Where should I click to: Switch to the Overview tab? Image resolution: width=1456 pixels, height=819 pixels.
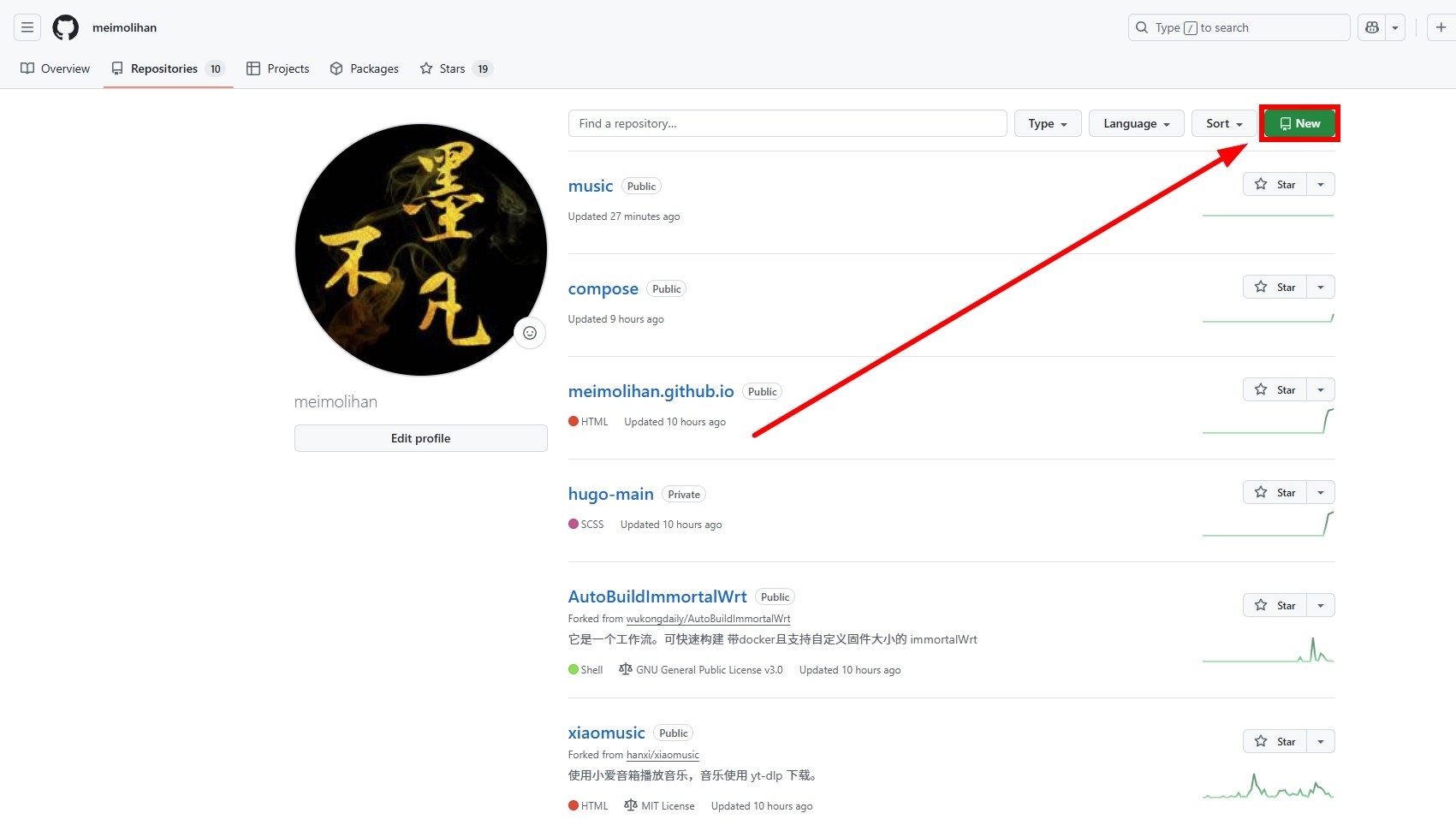click(56, 68)
